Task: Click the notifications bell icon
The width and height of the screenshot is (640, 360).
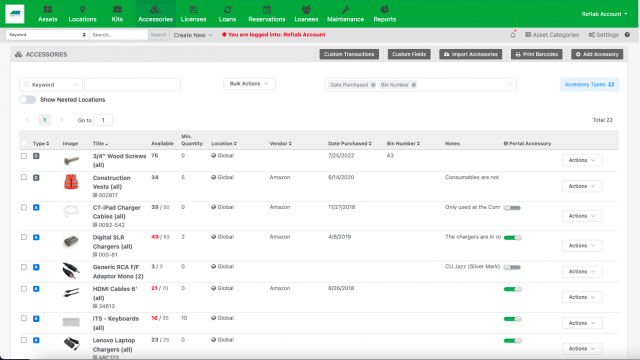Action: (513, 35)
